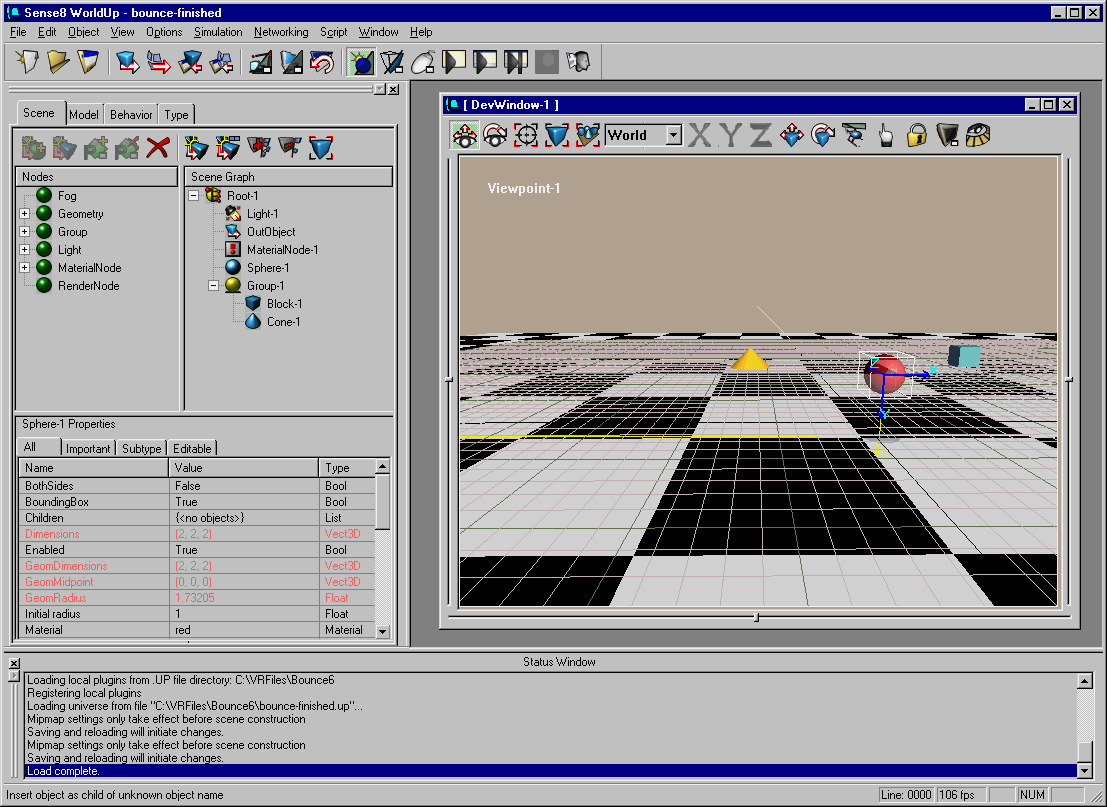Image resolution: width=1107 pixels, height=807 pixels.
Task: Toggle the Y axis constraint button
Action: [731, 135]
